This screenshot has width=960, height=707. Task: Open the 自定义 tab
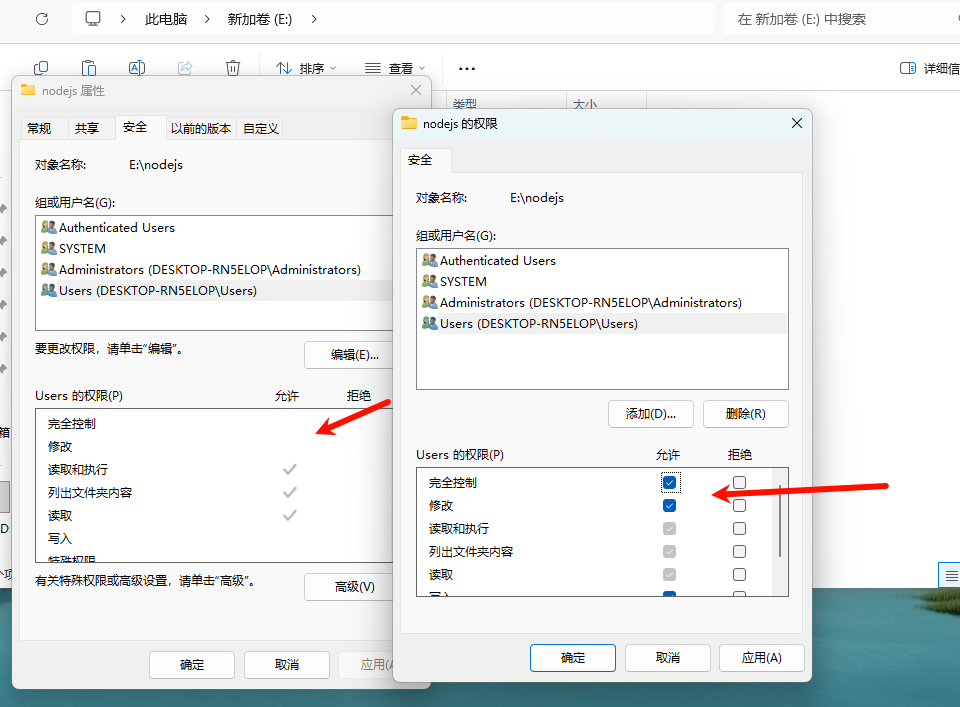coord(261,128)
